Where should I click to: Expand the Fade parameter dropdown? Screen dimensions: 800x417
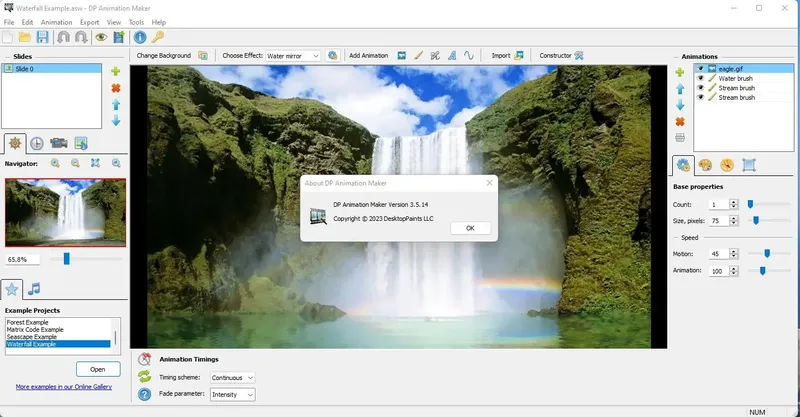[x=232, y=395]
